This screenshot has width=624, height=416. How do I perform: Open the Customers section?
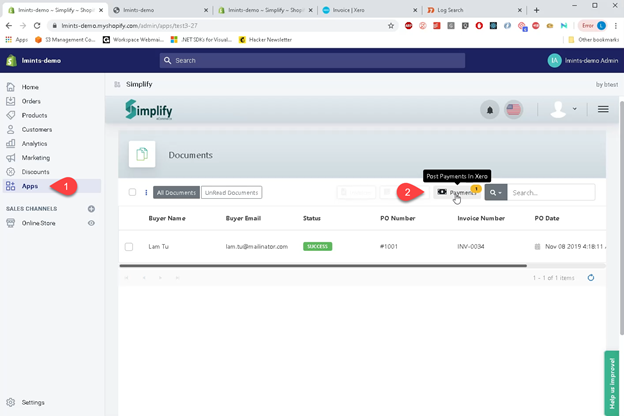(x=36, y=129)
